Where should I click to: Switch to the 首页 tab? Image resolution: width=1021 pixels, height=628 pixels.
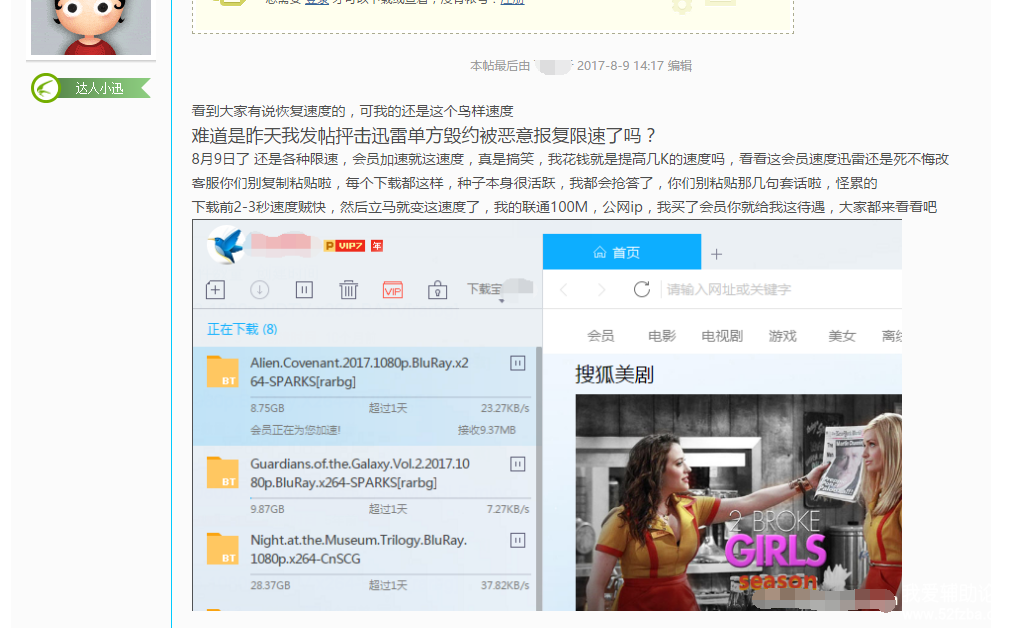(x=622, y=252)
